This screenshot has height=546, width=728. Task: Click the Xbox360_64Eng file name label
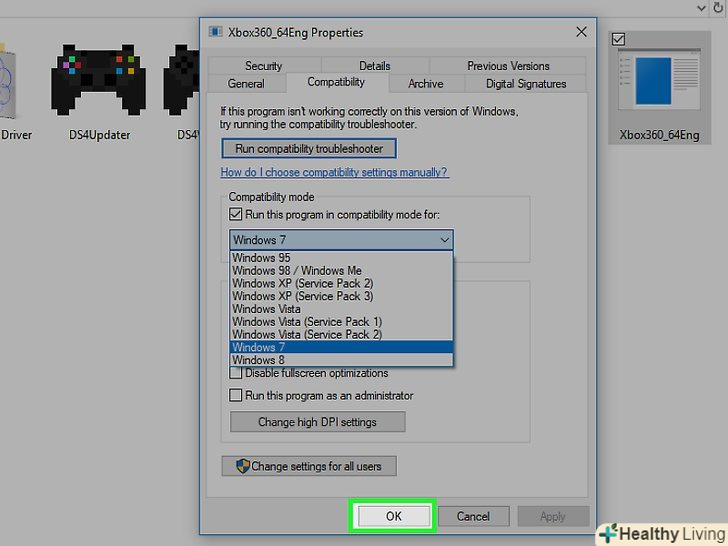tap(659, 135)
